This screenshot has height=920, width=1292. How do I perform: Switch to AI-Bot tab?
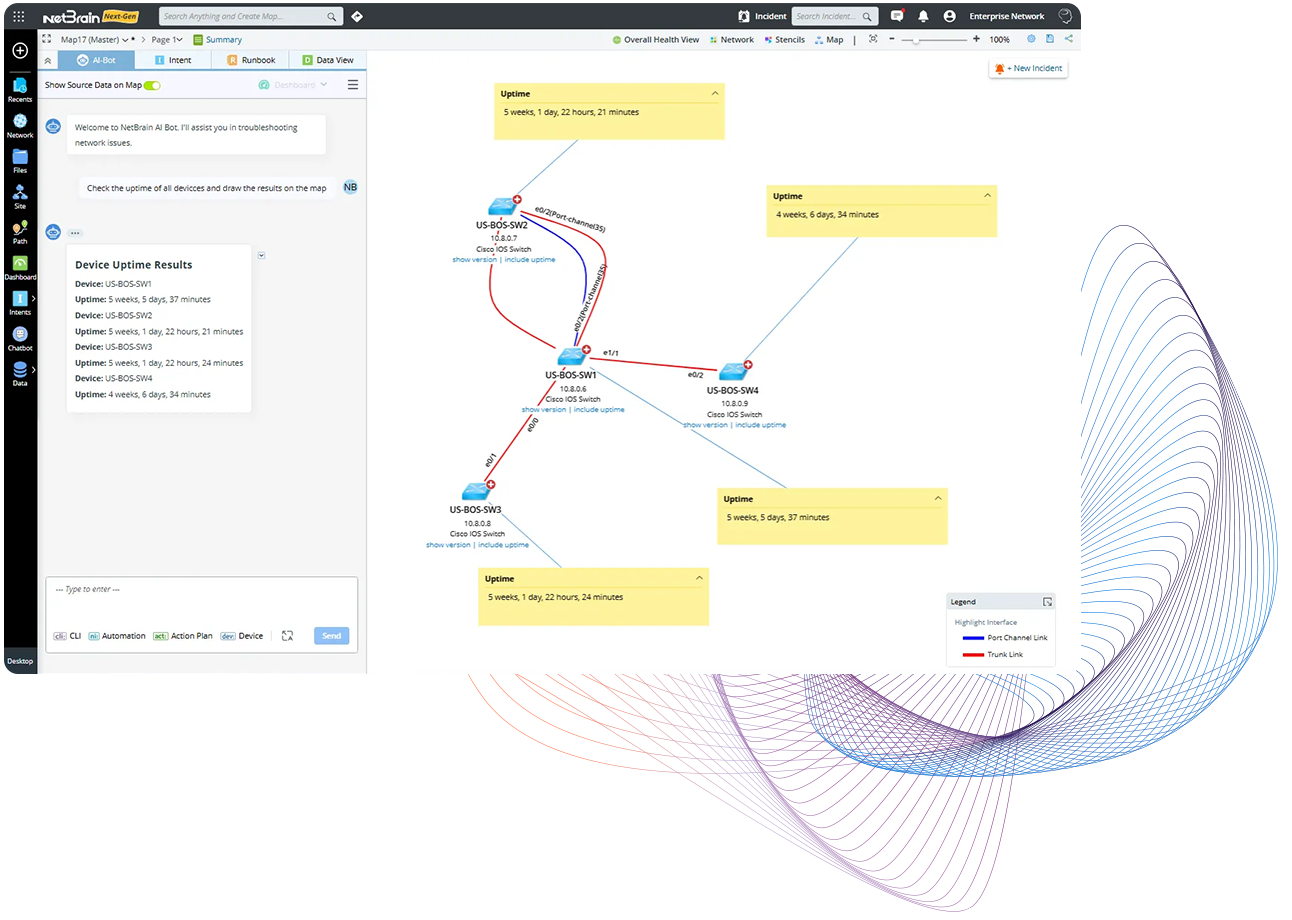[x=96, y=60]
